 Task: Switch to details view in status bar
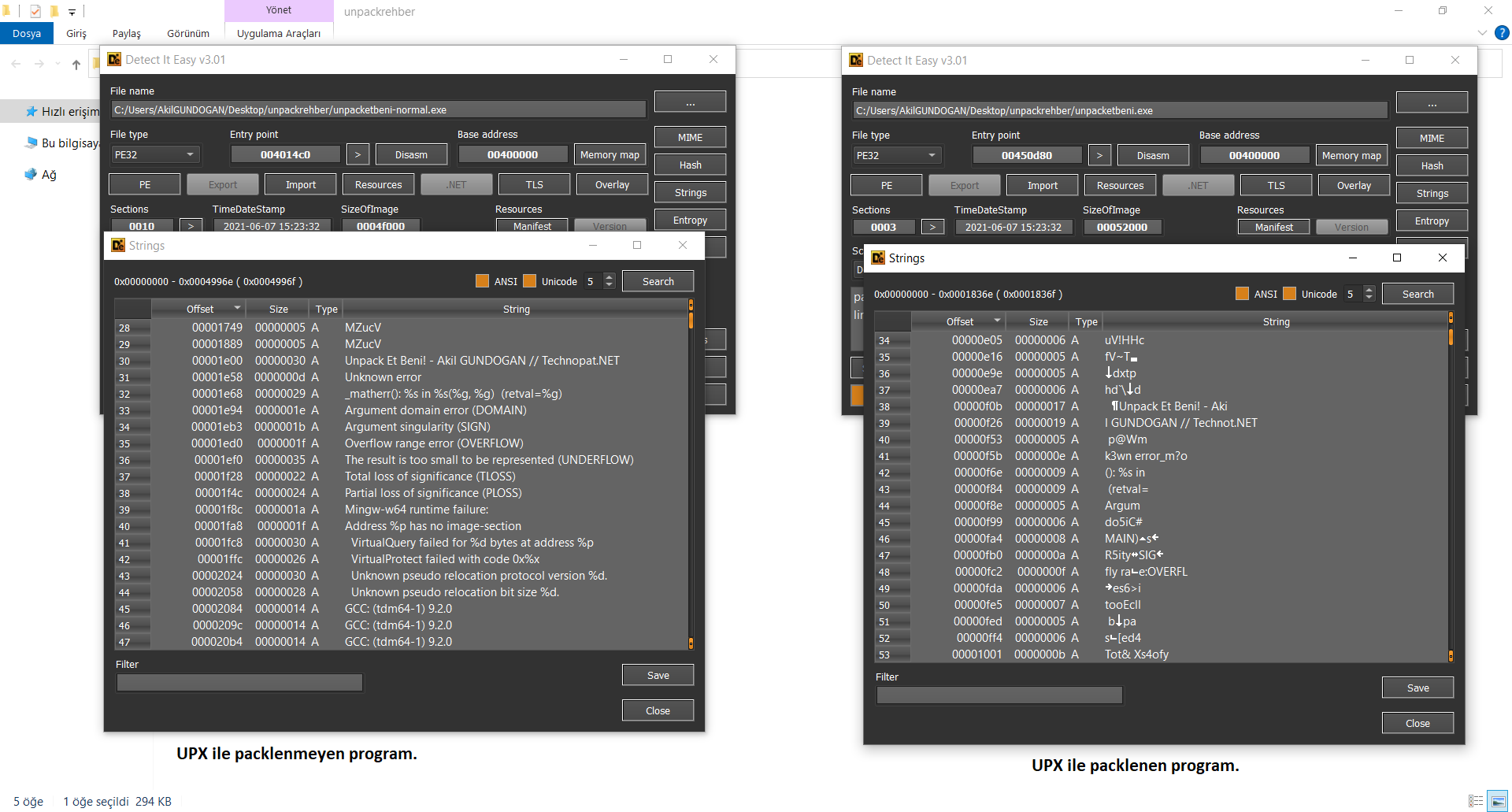click(1476, 801)
